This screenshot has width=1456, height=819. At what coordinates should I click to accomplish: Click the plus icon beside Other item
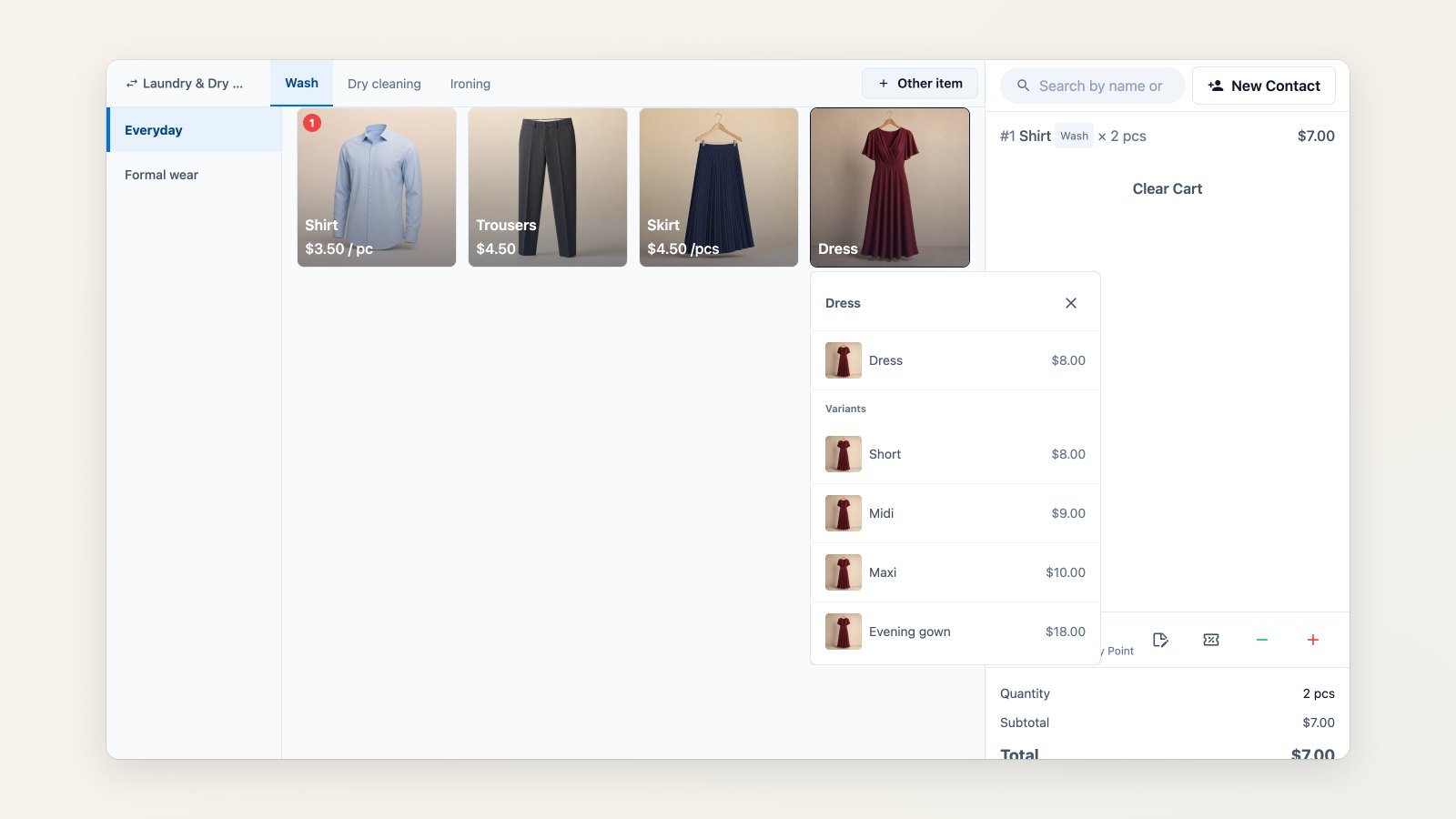[x=884, y=84]
